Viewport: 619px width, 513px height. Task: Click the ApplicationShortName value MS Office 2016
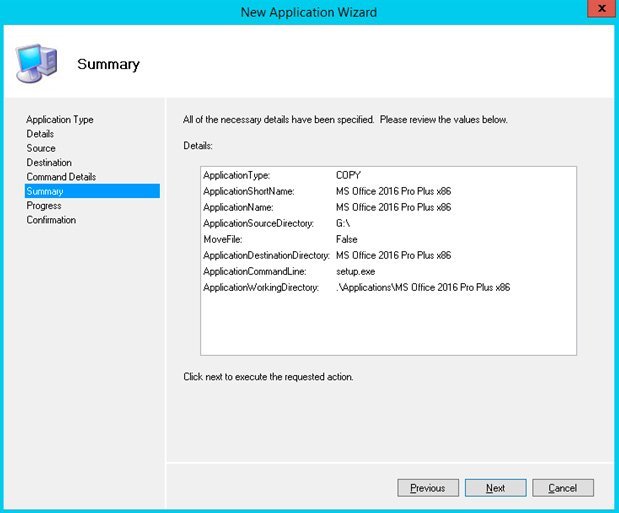[x=394, y=191]
